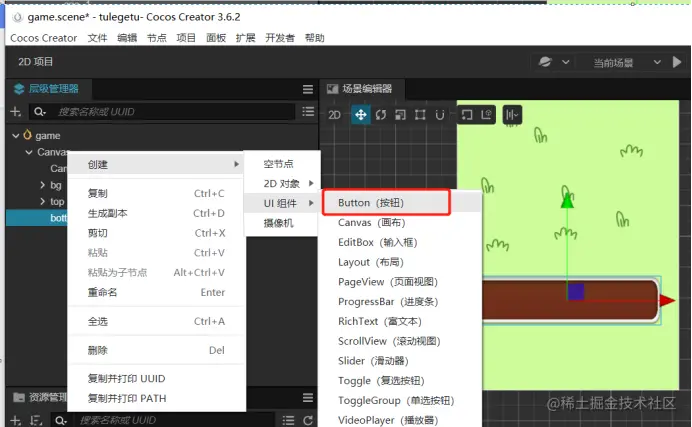Select the Rotate transform tool
Screen dimensions: 692x427
380,115
